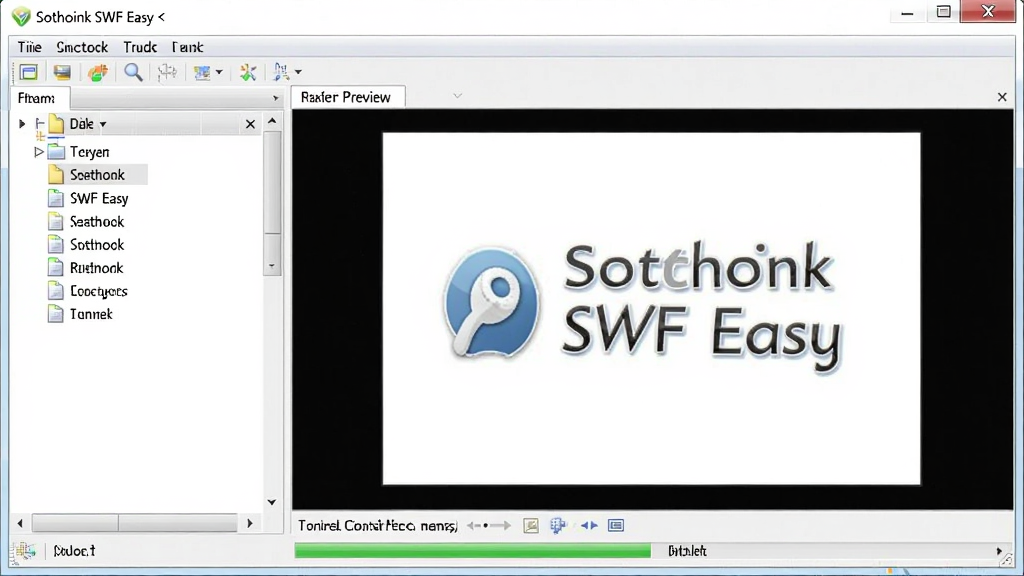Click the move crosshair toolbar icon
Screen dimensions: 1024x576
point(167,72)
